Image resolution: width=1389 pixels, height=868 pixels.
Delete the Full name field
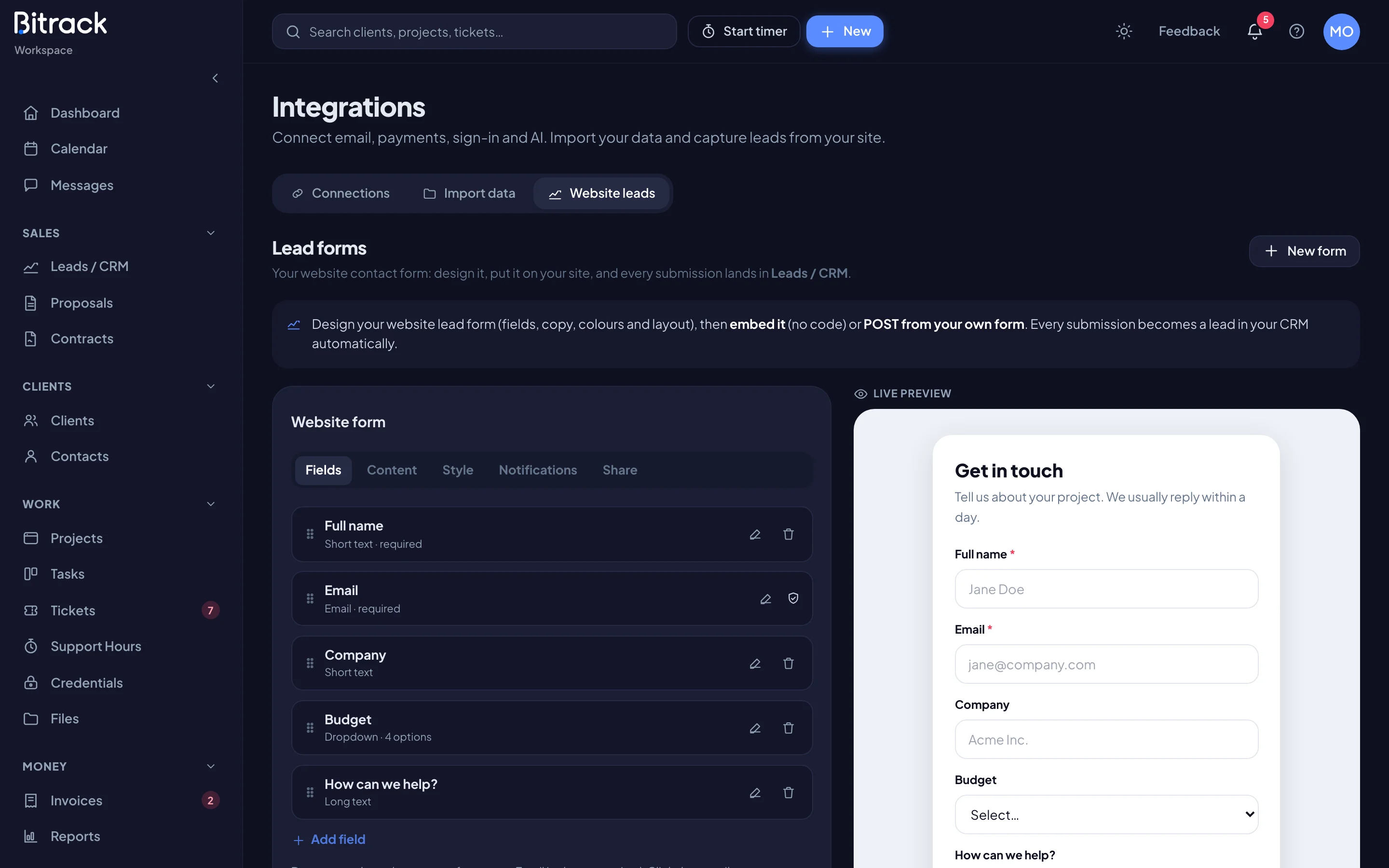tap(788, 534)
